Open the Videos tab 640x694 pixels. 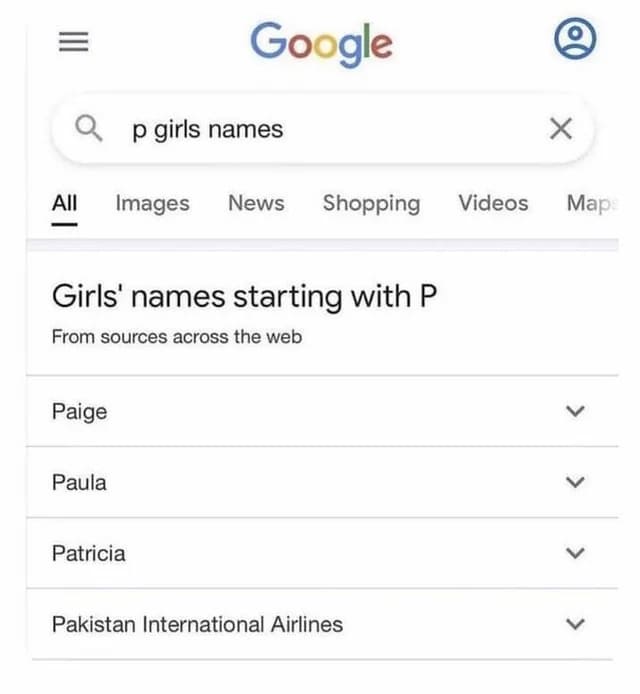[x=493, y=203]
